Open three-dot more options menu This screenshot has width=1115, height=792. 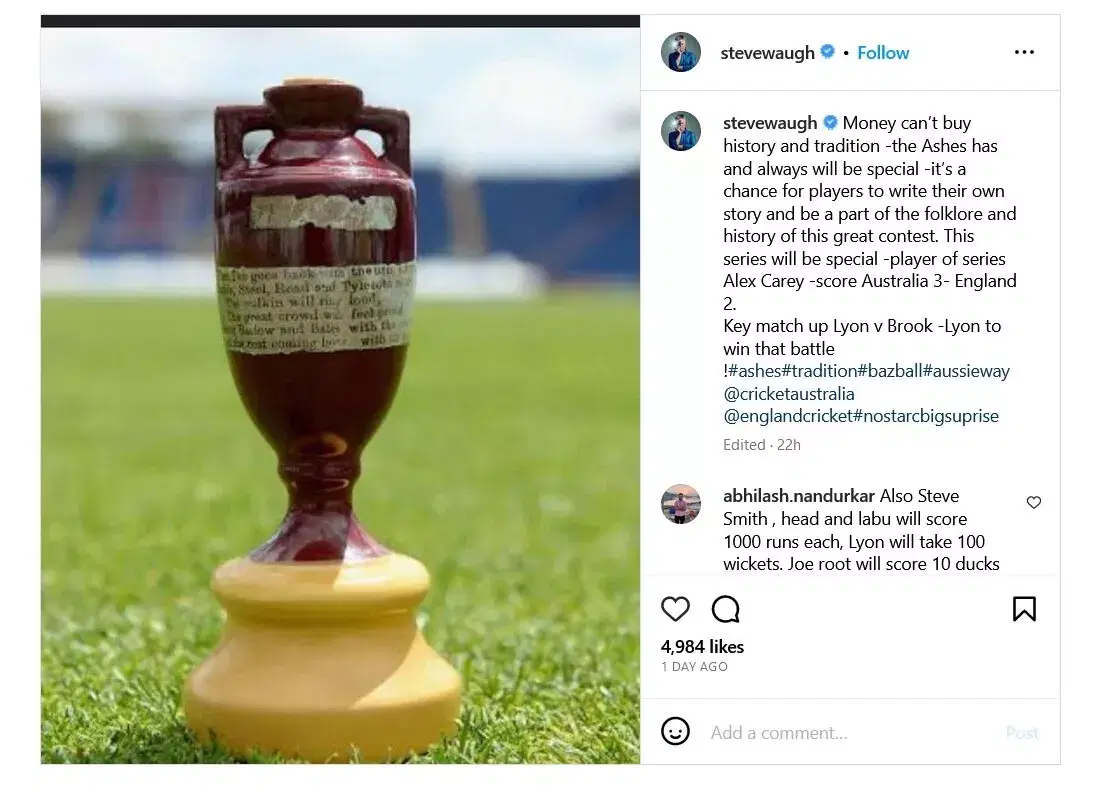pyautogui.click(x=1024, y=52)
